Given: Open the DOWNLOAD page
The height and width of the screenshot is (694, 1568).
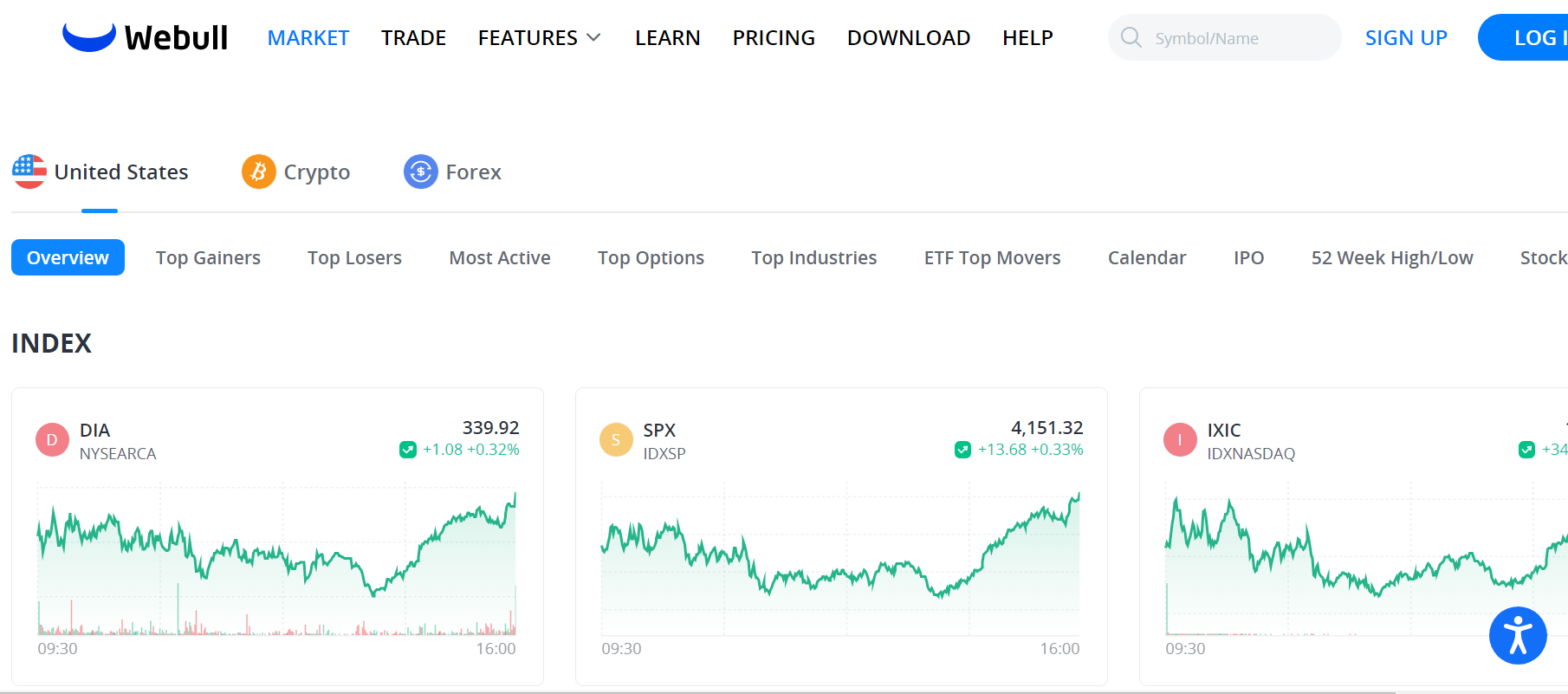Looking at the screenshot, I should click(909, 38).
